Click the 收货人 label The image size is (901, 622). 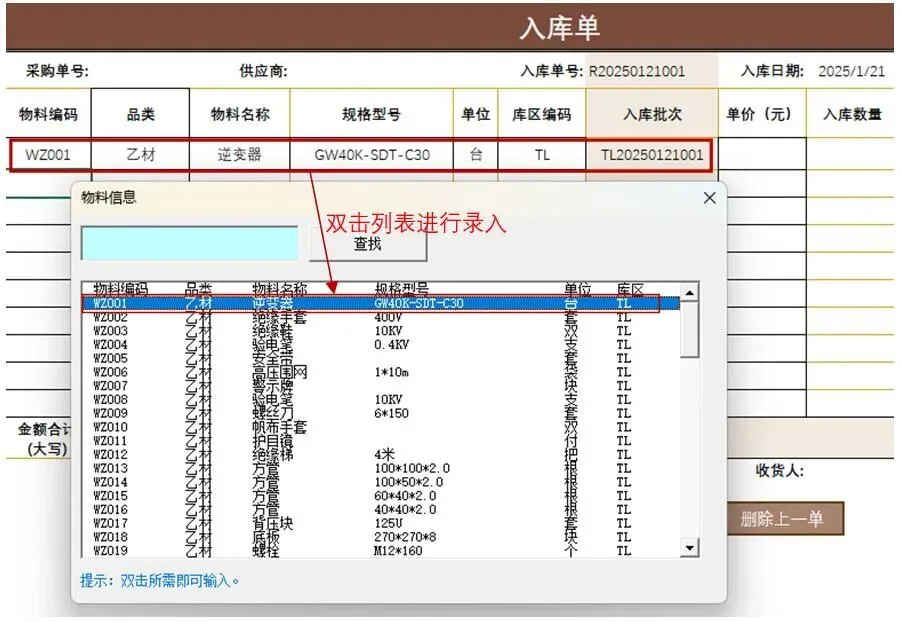[x=780, y=471]
